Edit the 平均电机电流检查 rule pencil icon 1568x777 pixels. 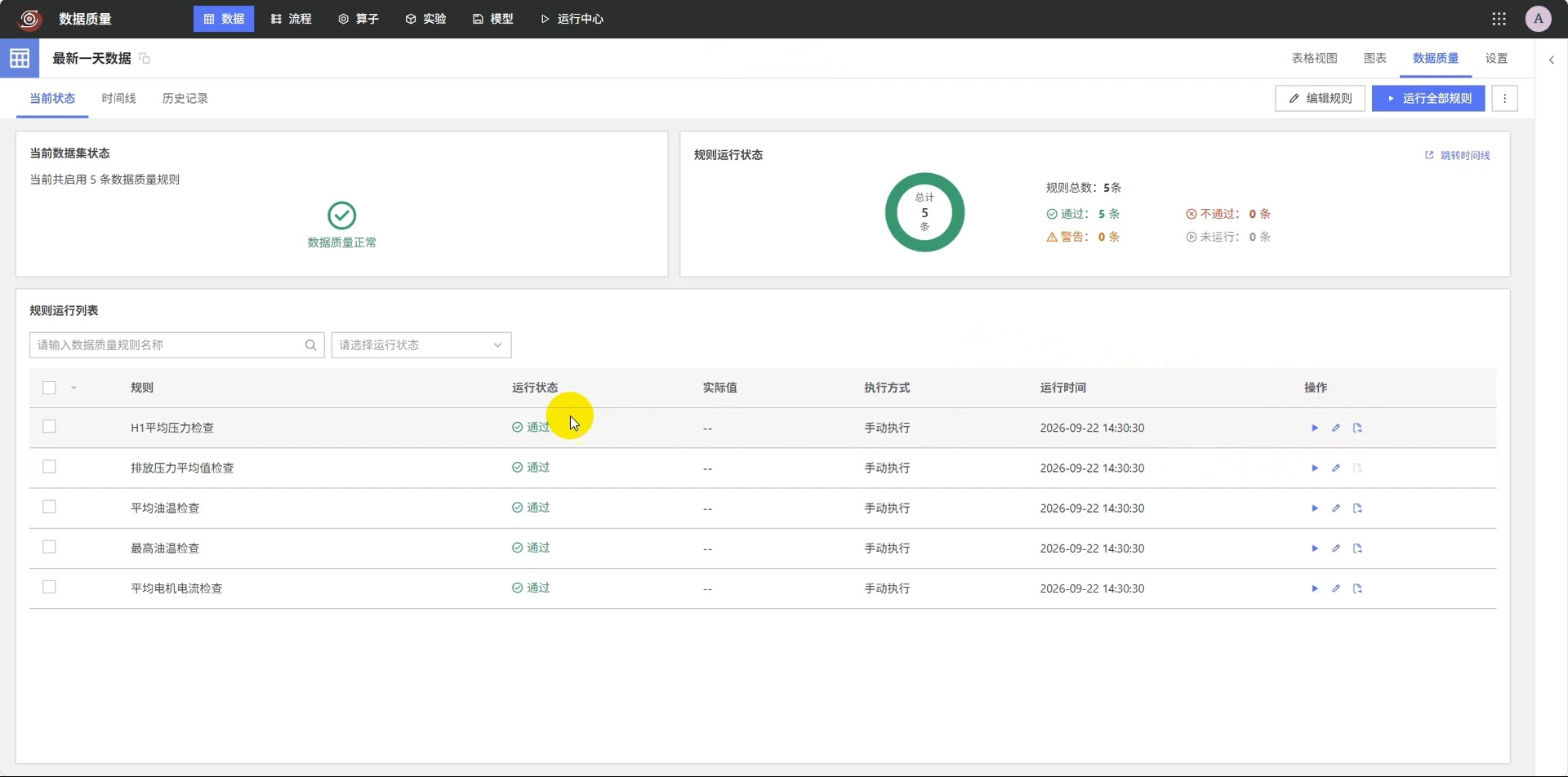coord(1336,588)
